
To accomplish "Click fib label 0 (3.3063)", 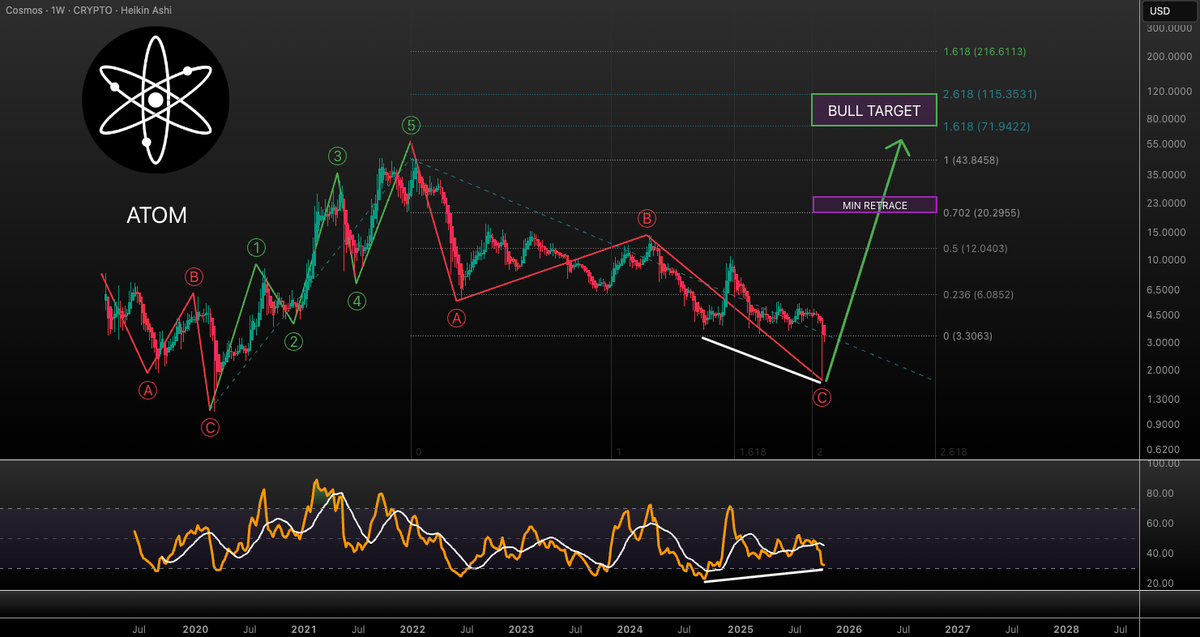I will point(967,337).
